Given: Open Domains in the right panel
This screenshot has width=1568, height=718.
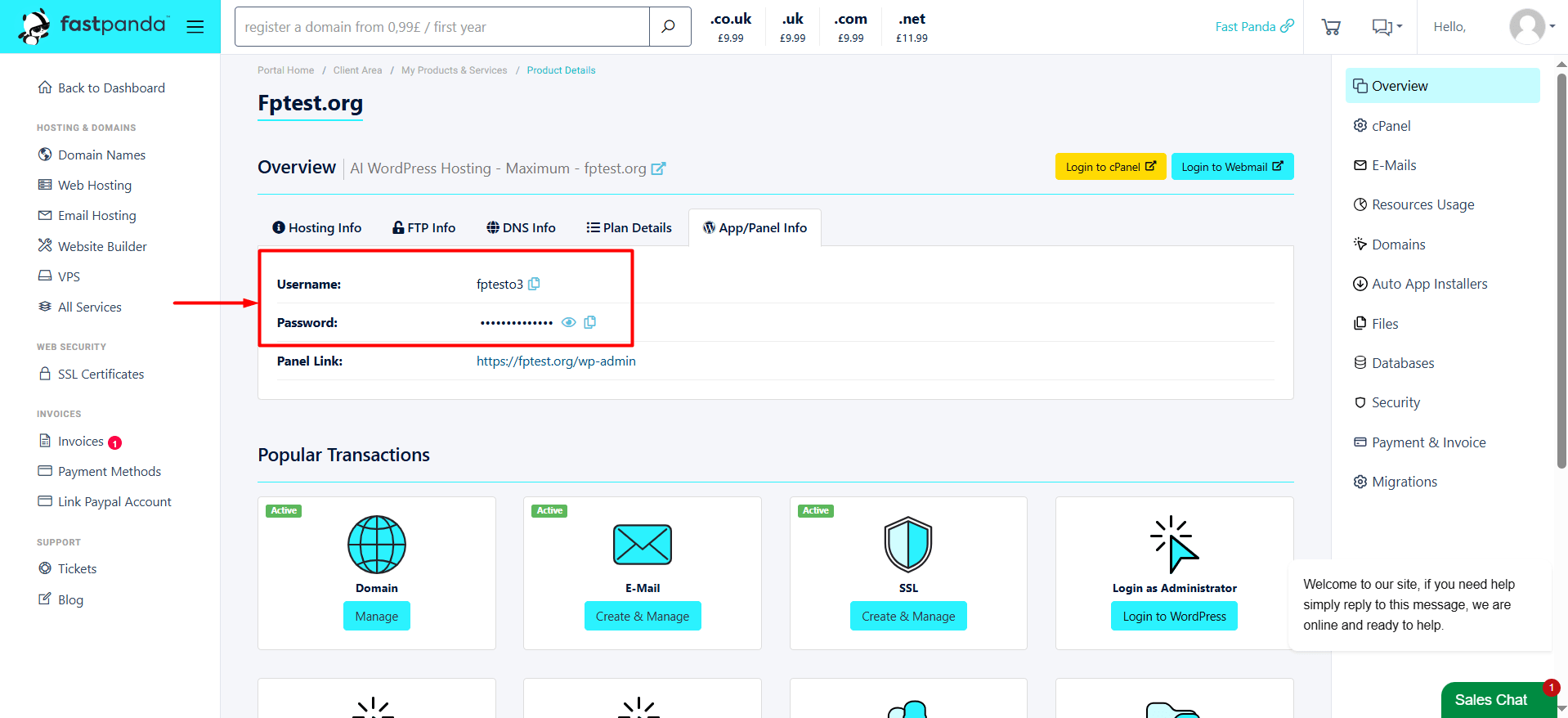Looking at the screenshot, I should (1389, 245).
